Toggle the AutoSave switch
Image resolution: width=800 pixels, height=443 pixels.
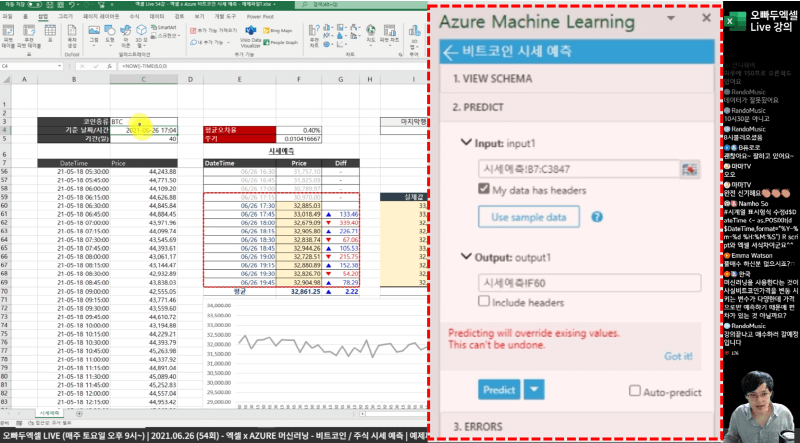coord(34,4)
